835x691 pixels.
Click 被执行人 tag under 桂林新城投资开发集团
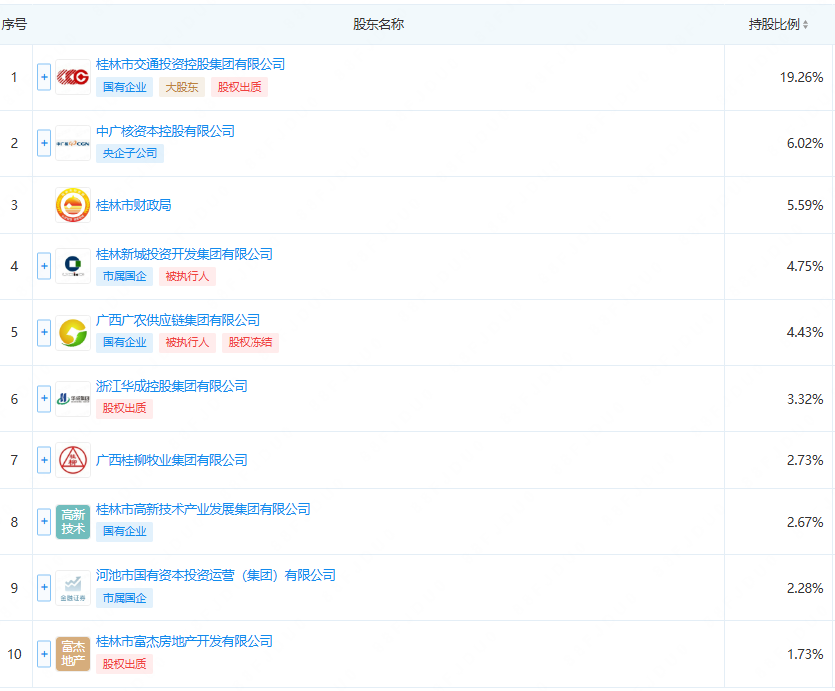click(187, 276)
